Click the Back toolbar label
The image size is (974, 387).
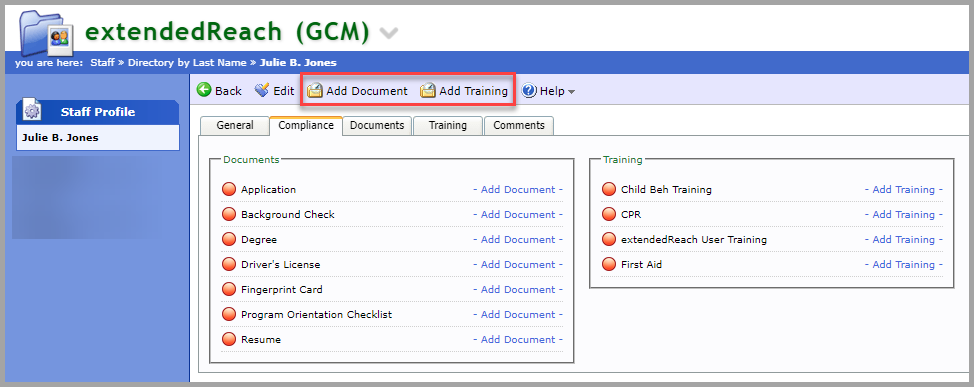(228, 91)
